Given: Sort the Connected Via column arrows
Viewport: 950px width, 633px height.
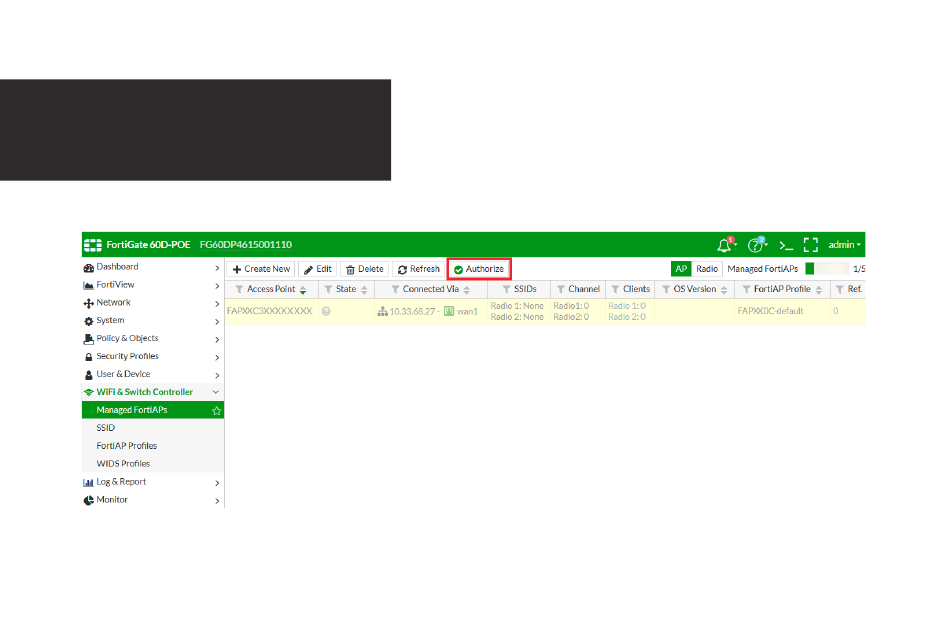Looking at the screenshot, I should tap(467, 290).
